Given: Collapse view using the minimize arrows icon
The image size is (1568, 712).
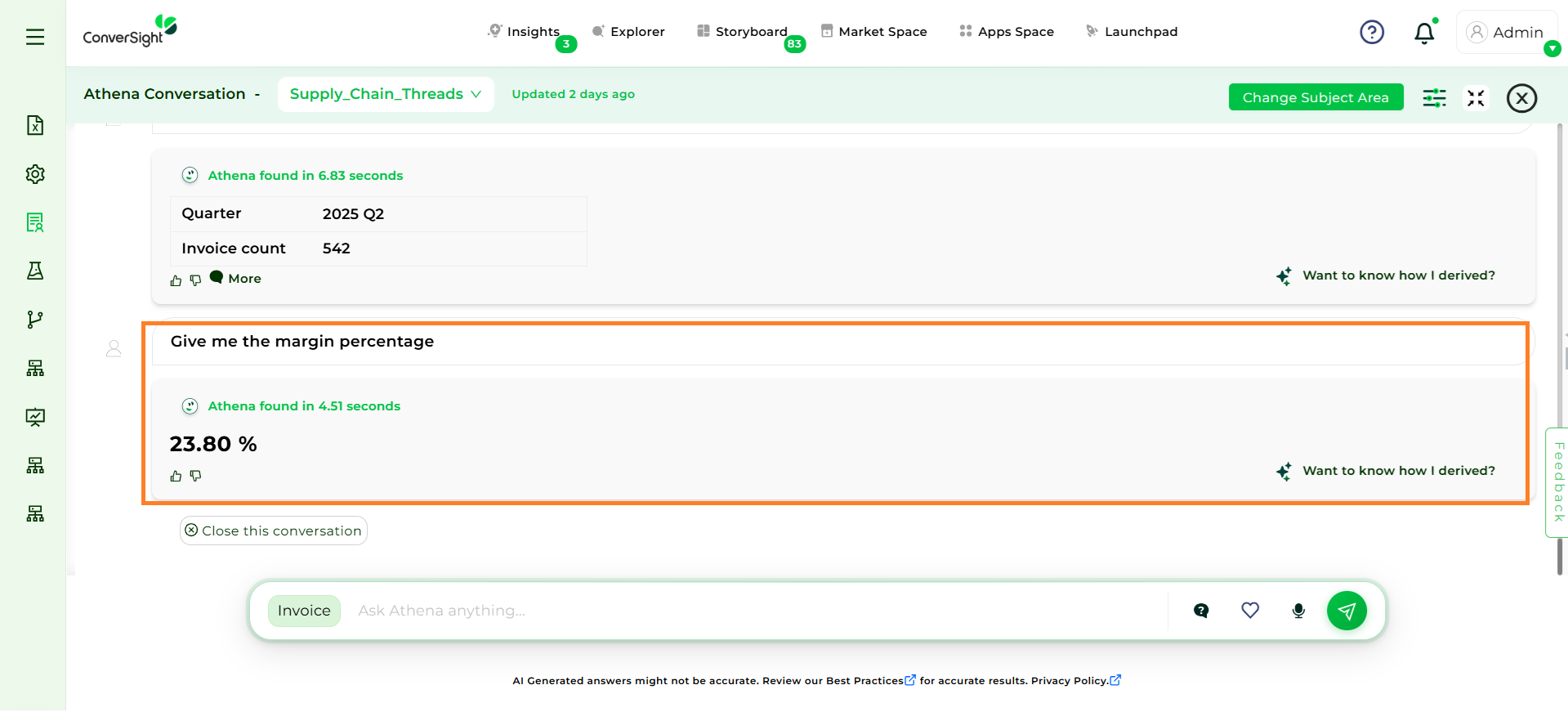Looking at the screenshot, I should tap(1476, 98).
